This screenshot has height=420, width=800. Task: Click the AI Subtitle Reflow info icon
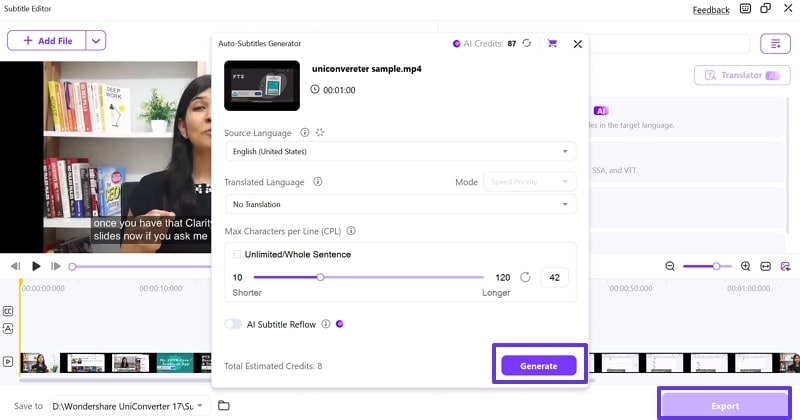(326, 324)
